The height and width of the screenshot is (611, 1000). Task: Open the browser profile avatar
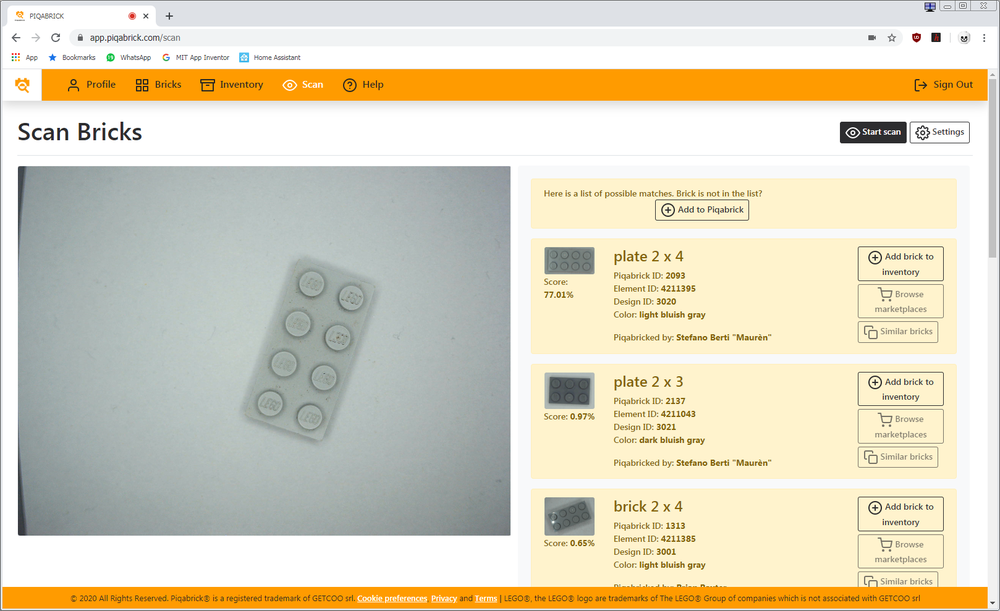coord(964,38)
